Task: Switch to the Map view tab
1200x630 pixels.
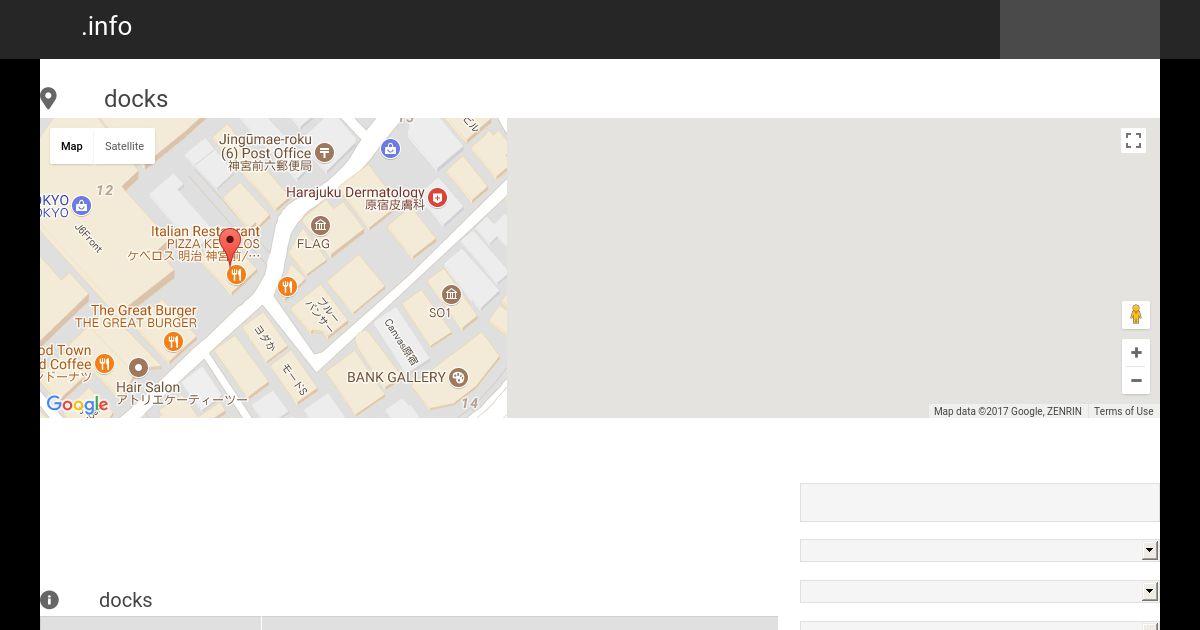Action: pyautogui.click(x=72, y=146)
